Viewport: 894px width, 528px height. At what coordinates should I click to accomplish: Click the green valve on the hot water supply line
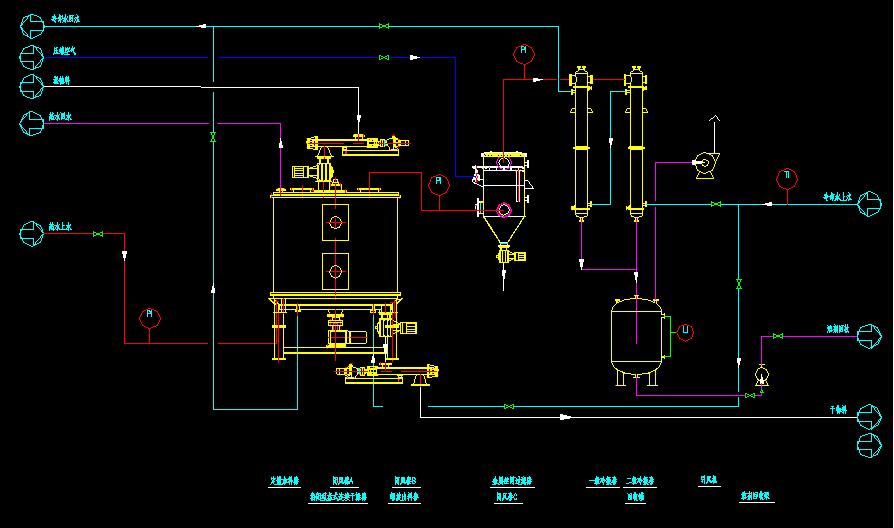pos(98,234)
